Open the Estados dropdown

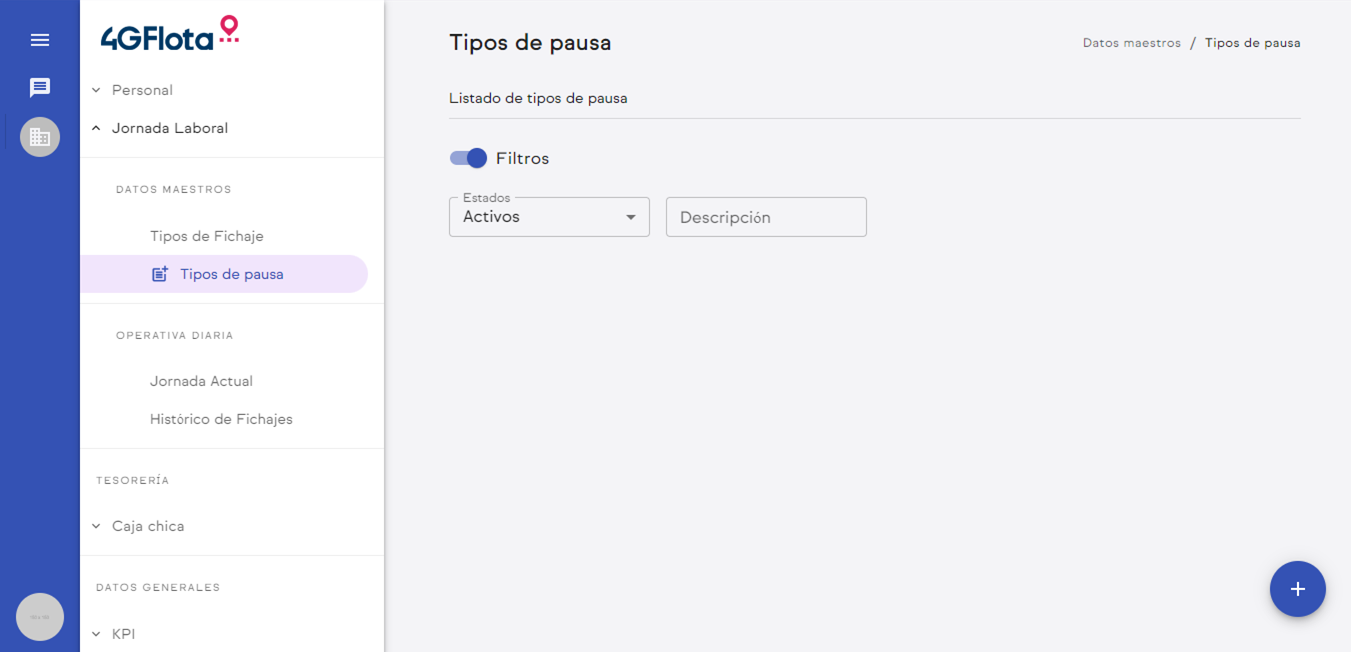(x=549, y=217)
